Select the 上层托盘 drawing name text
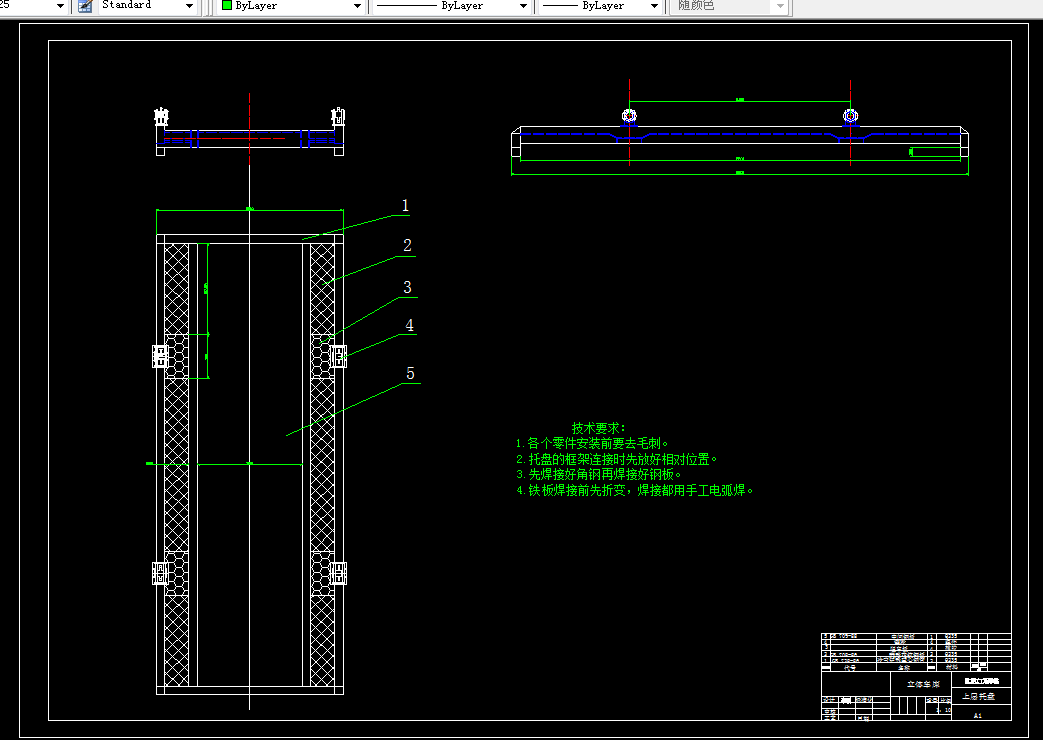 (x=978, y=696)
